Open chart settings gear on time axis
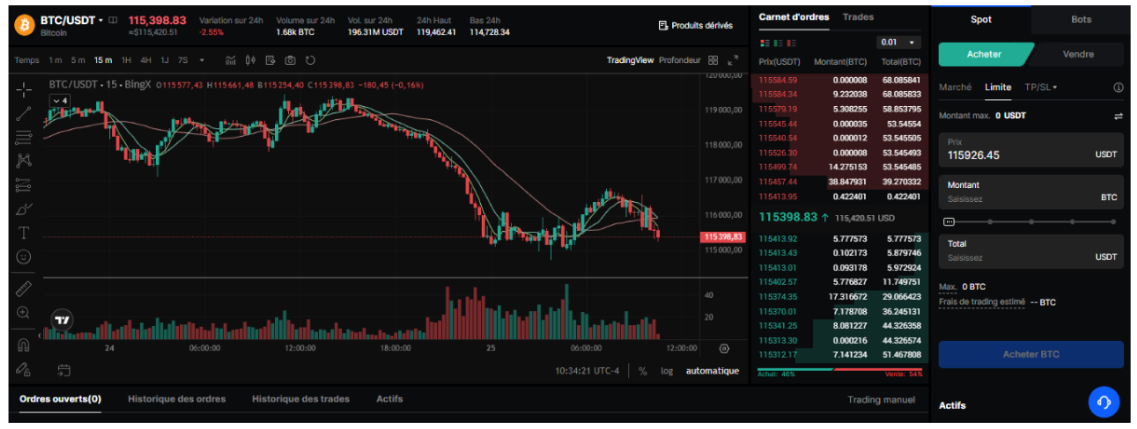The height and width of the screenshot is (429, 1137). (x=724, y=349)
